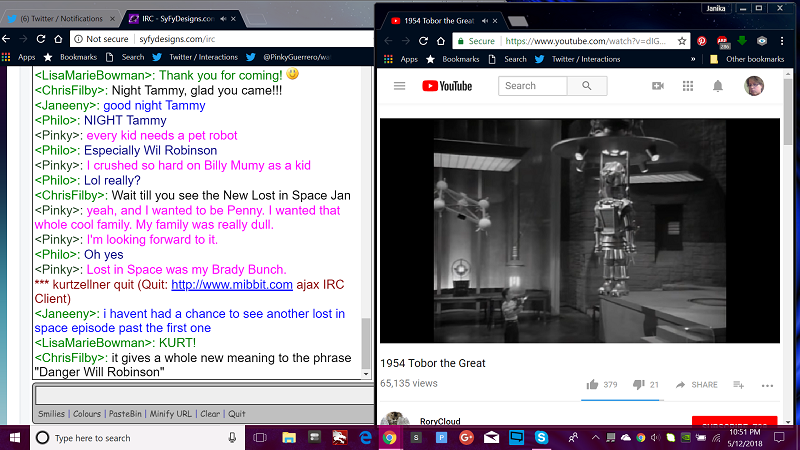Switch to Twitter Notifications tab
Viewport: 800px width, 450px height.
[x=61, y=19]
